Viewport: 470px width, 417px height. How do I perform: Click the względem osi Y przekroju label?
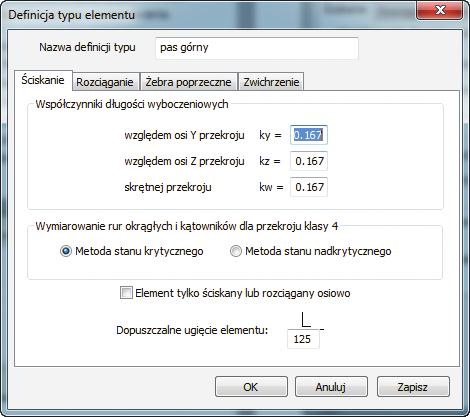pos(184,135)
